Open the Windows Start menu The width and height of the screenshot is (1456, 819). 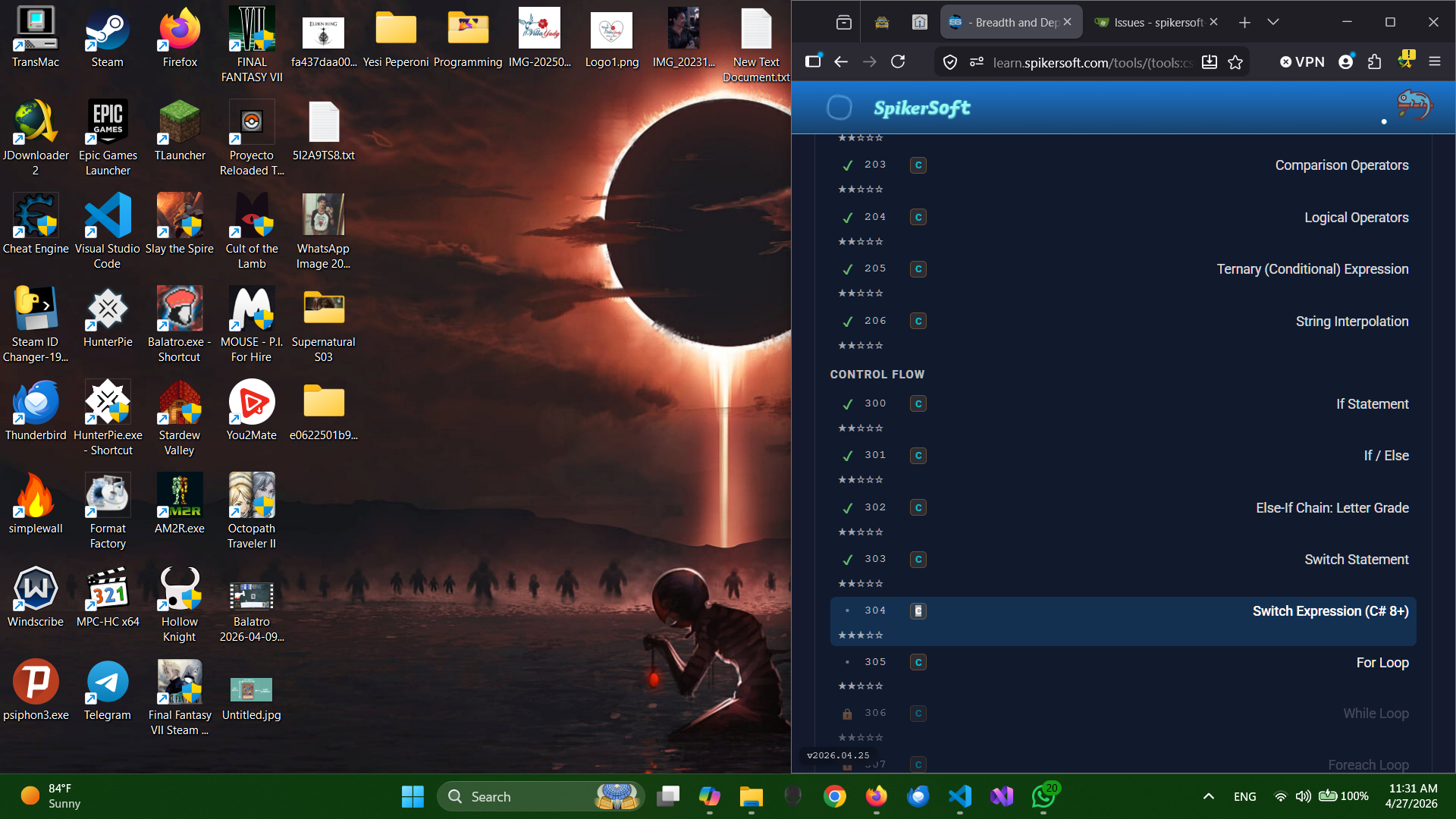(413, 796)
